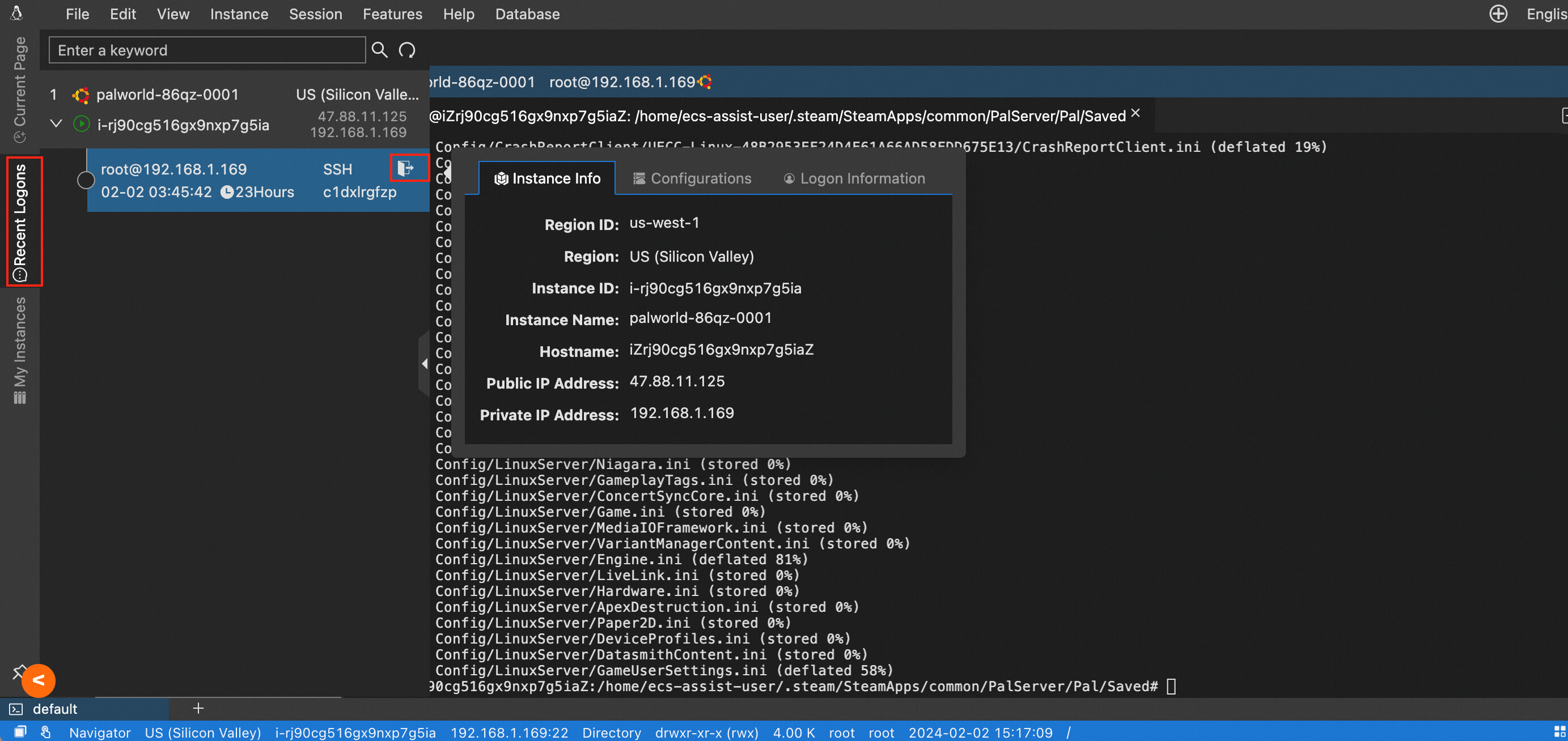The width and height of the screenshot is (1568, 741).
Task: Collapse the i-rj90cg516gx9nxp7g5ia tree node
Action: [x=56, y=124]
